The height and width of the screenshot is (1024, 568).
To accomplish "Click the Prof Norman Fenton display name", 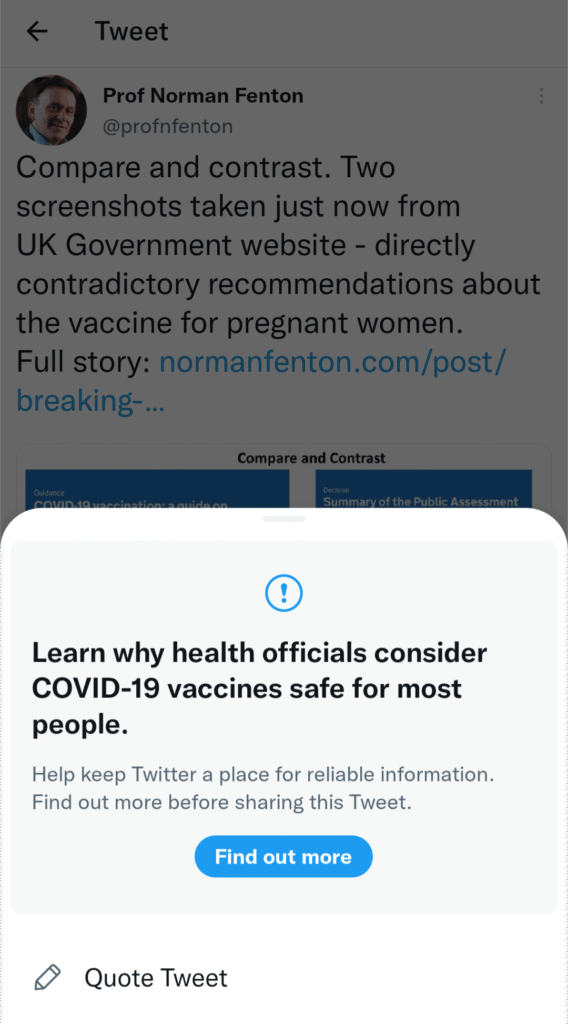I will tap(203, 96).
